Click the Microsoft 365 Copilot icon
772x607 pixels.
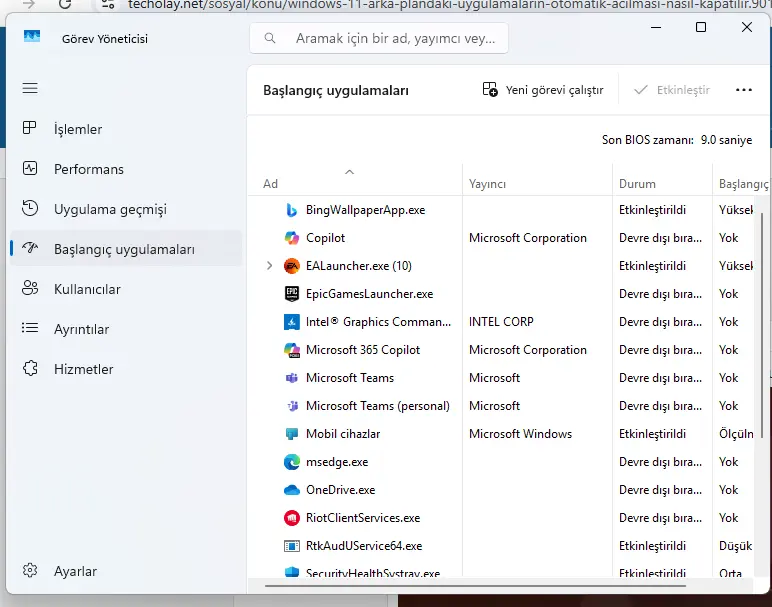[x=292, y=350]
